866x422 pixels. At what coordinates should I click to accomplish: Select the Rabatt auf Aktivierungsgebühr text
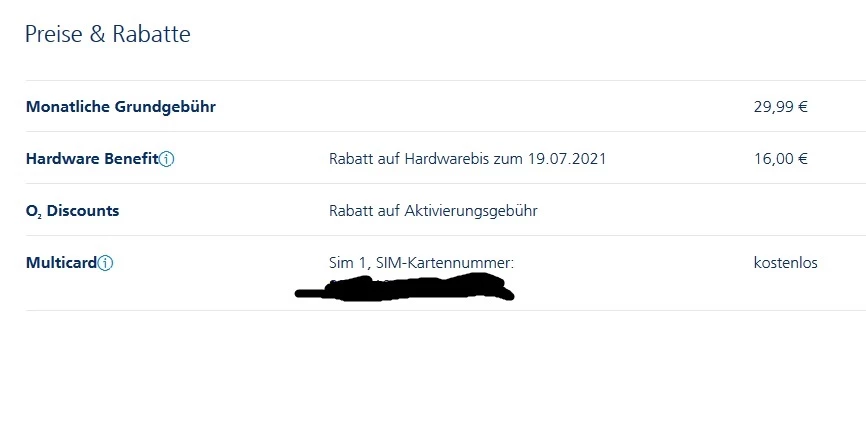433,211
